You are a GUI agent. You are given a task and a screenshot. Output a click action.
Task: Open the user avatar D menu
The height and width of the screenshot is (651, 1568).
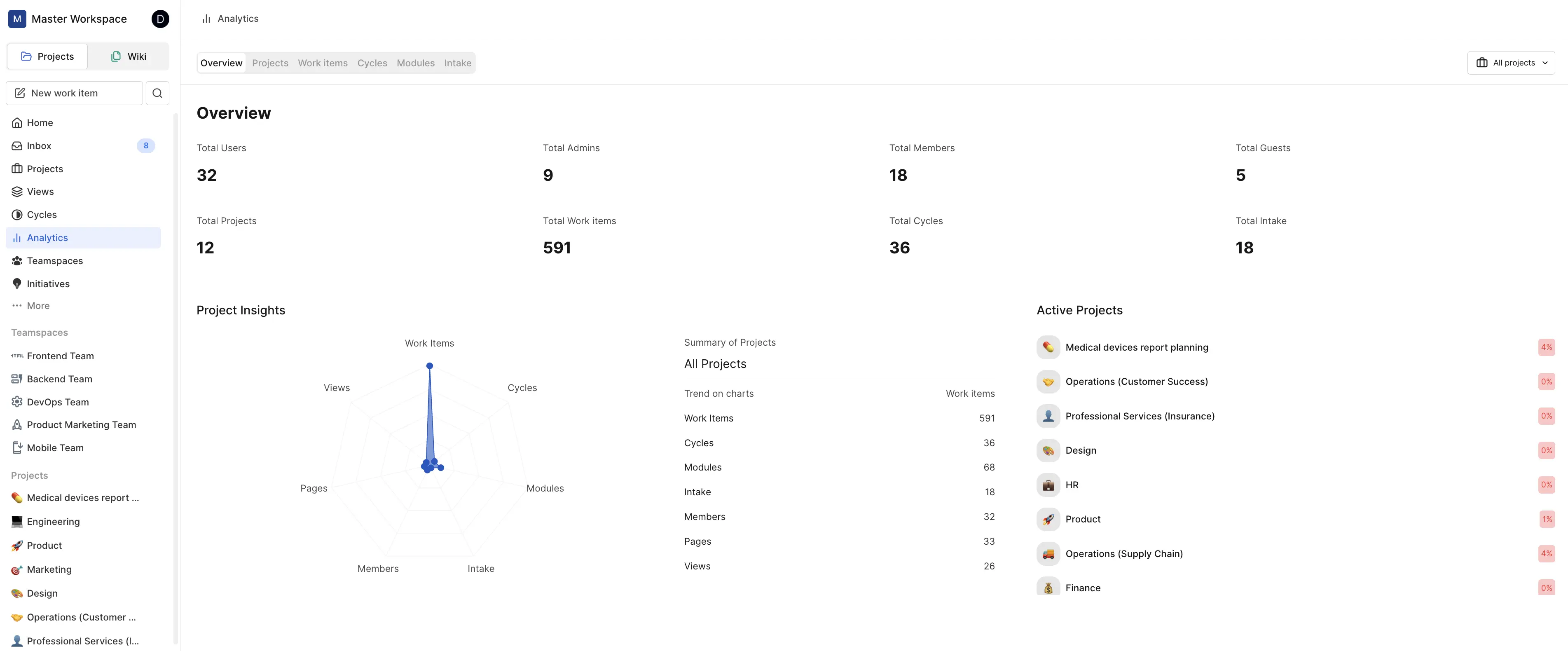coord(160,19)
